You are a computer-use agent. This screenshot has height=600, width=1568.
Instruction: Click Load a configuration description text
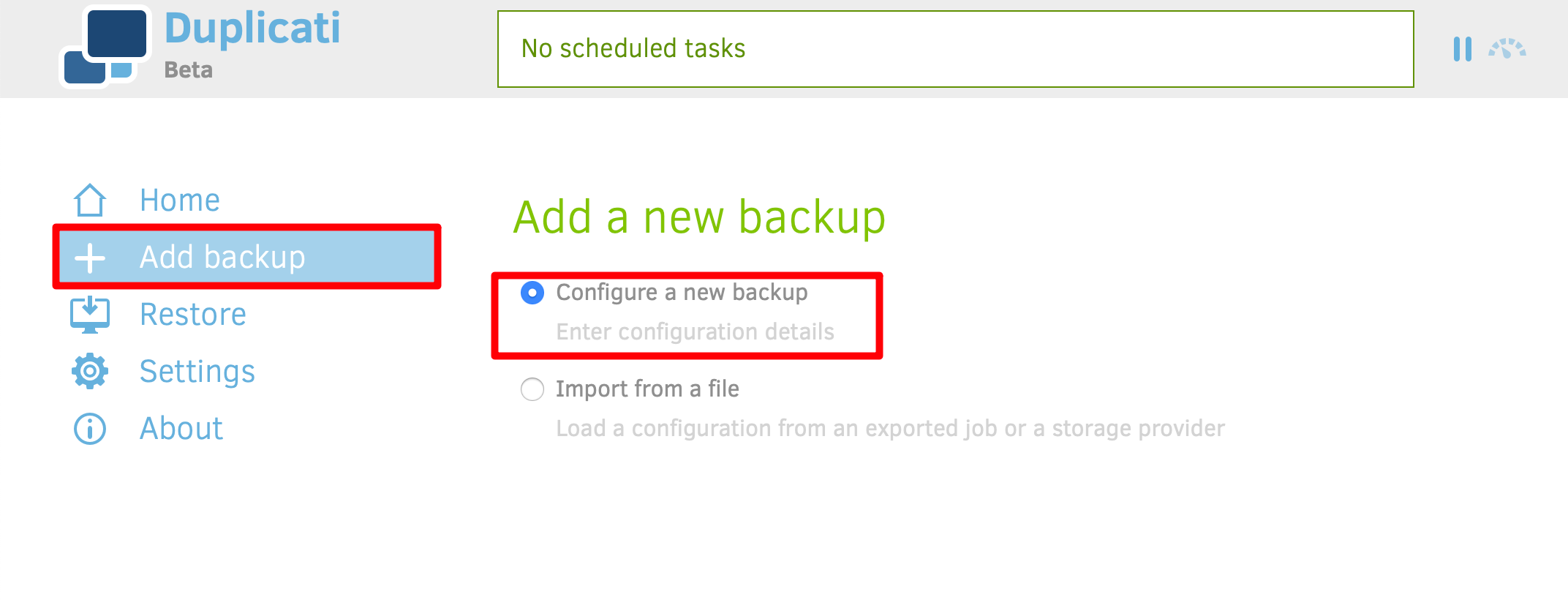click(890, 428)
